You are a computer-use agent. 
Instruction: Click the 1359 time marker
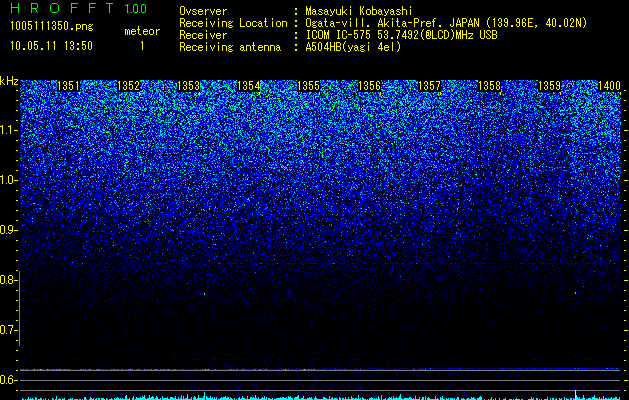pyautogui.click(x=549, y=86)
